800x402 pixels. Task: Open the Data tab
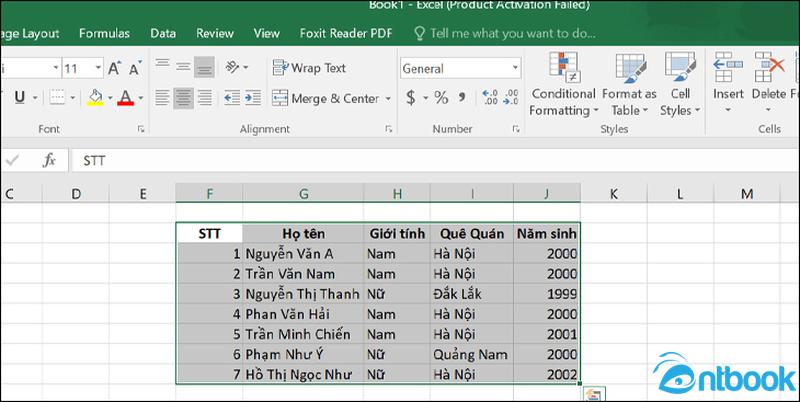[163, 34]
